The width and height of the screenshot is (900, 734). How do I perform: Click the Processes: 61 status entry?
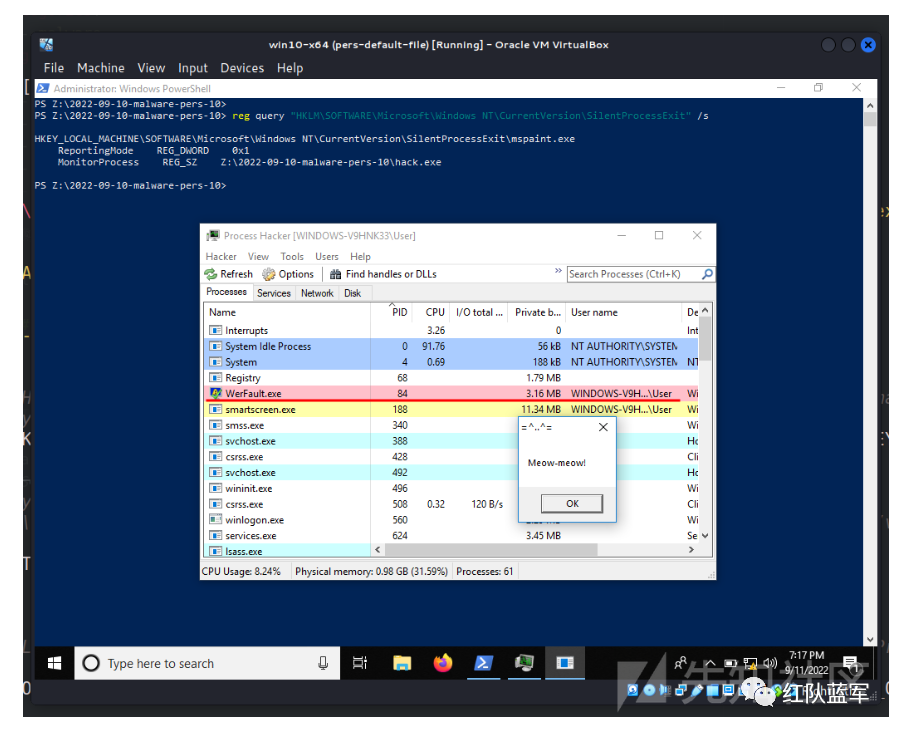(x=484, y=572)
